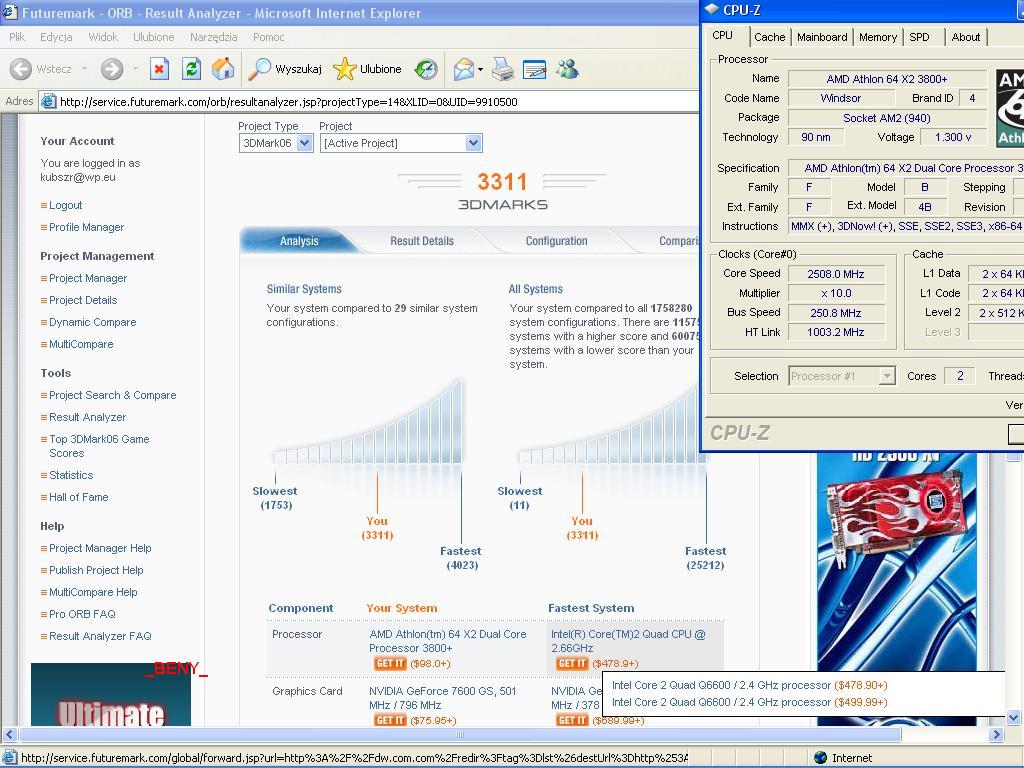Open the Edycja menu
The height and width of the screenshot is (768, 1024).
click(x=56, y=37)
